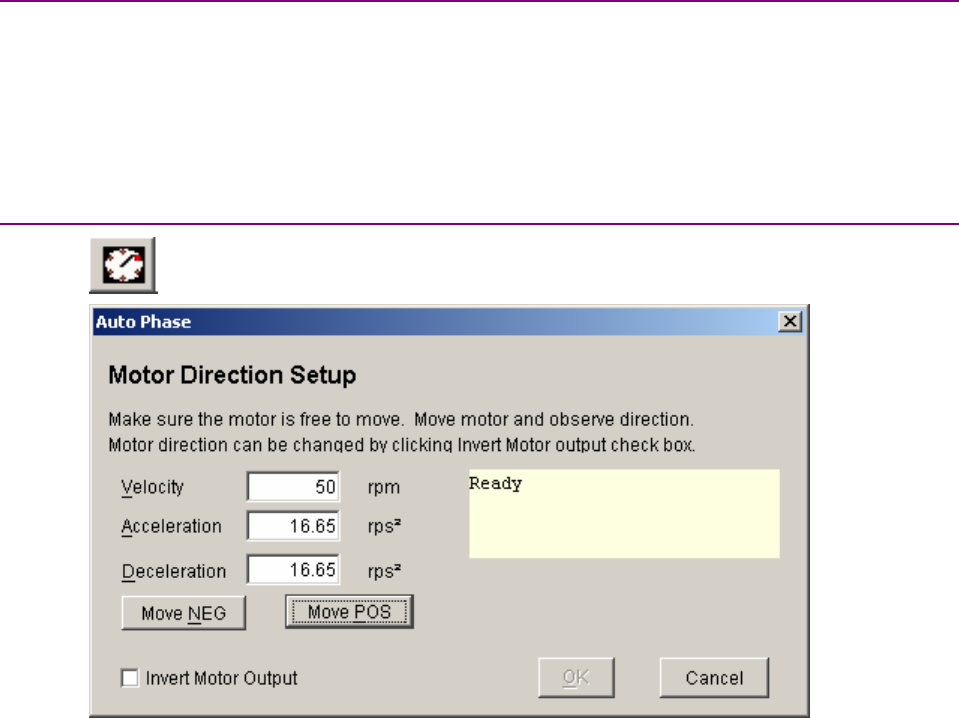Click the rpm unit text
959x718 pixels.
(383, 488)
